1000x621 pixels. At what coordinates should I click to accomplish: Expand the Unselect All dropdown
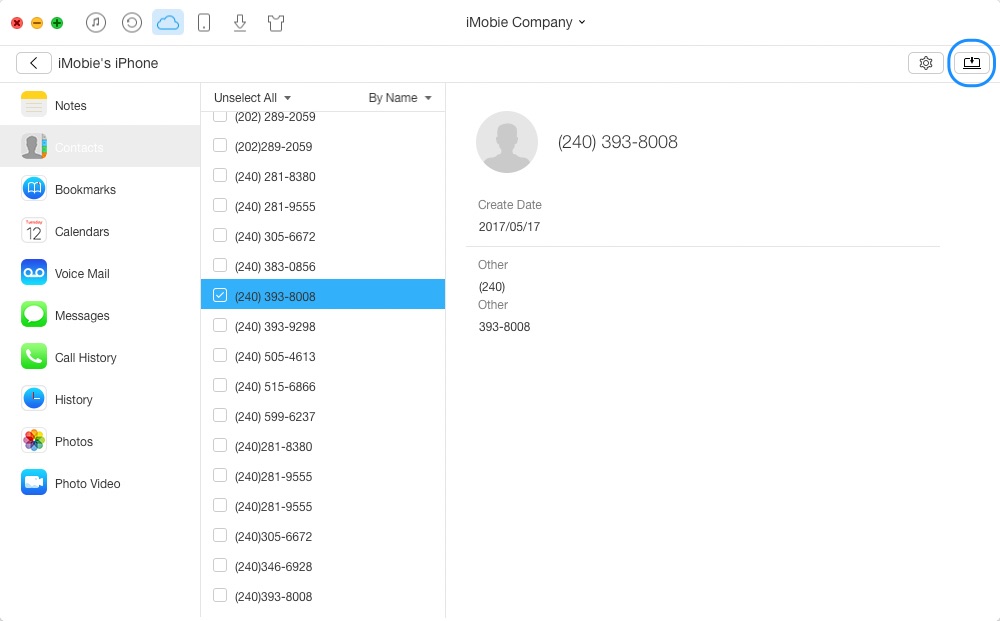[x=252, y=98]
